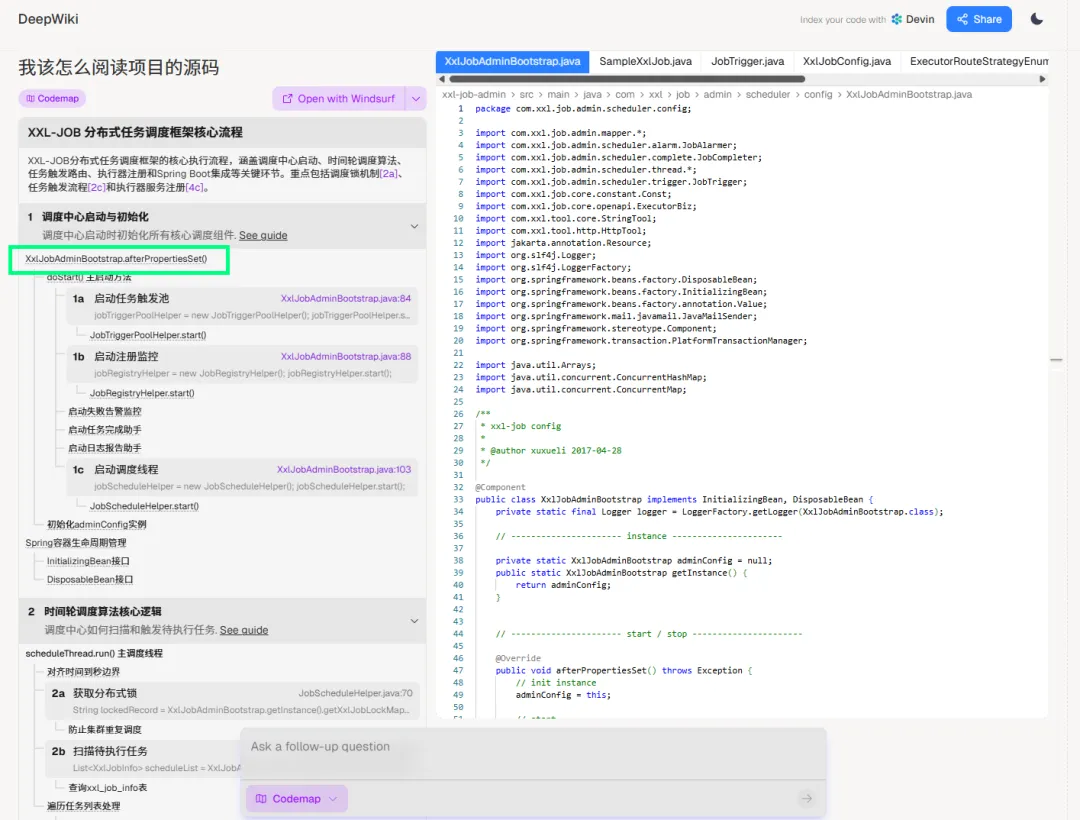The width and height of the screenshot is (1080, 820).
Task: Click the [2c] citation in description
Action: [x=96, y=187]
